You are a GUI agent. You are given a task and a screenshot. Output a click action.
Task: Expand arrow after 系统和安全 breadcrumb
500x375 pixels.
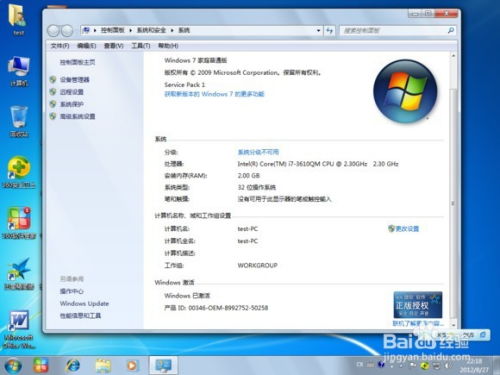(172, 30)
